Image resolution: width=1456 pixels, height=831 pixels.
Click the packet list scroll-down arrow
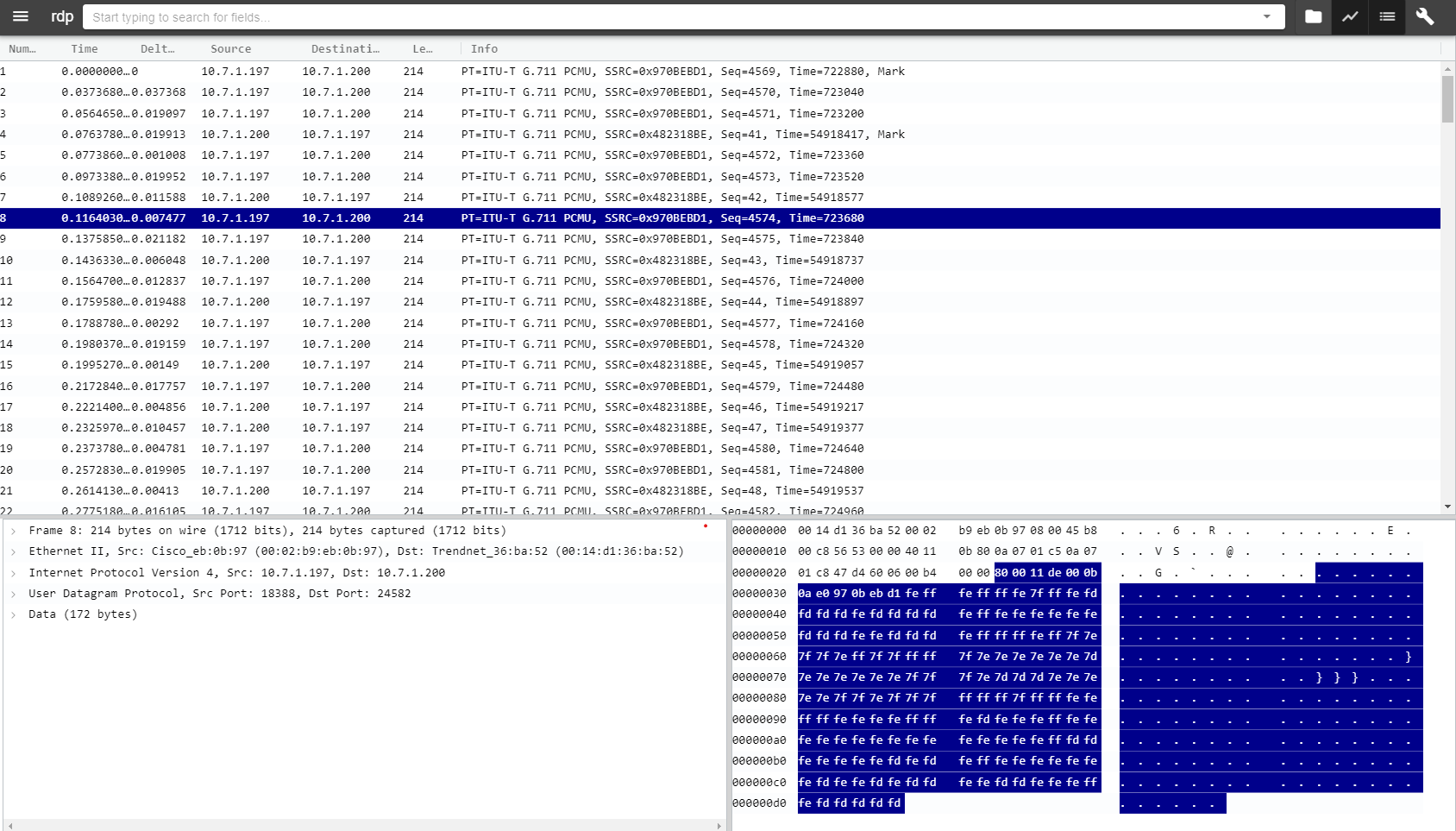(x=1448, y=507)
